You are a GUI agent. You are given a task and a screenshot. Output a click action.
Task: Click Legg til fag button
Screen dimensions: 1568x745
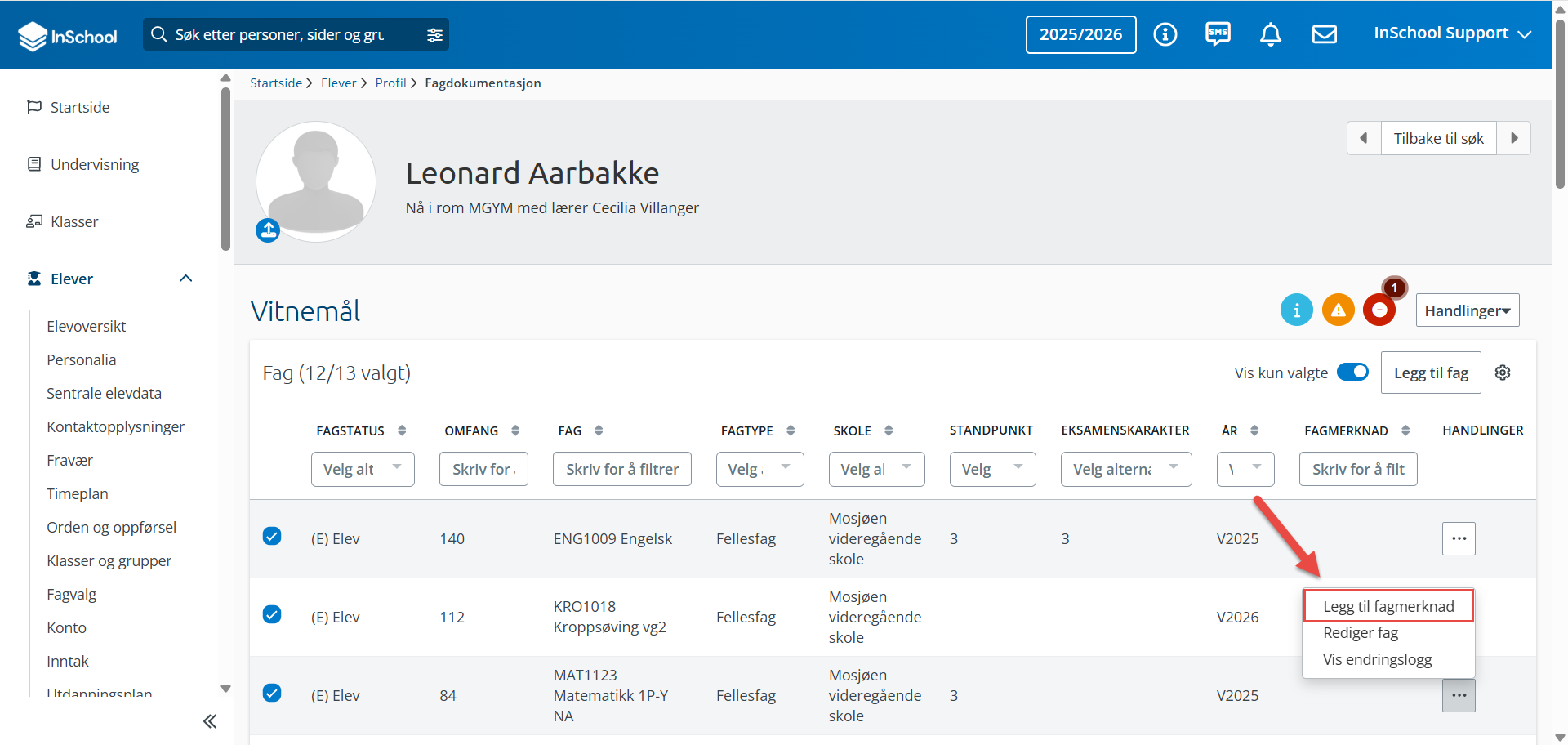1431,372
